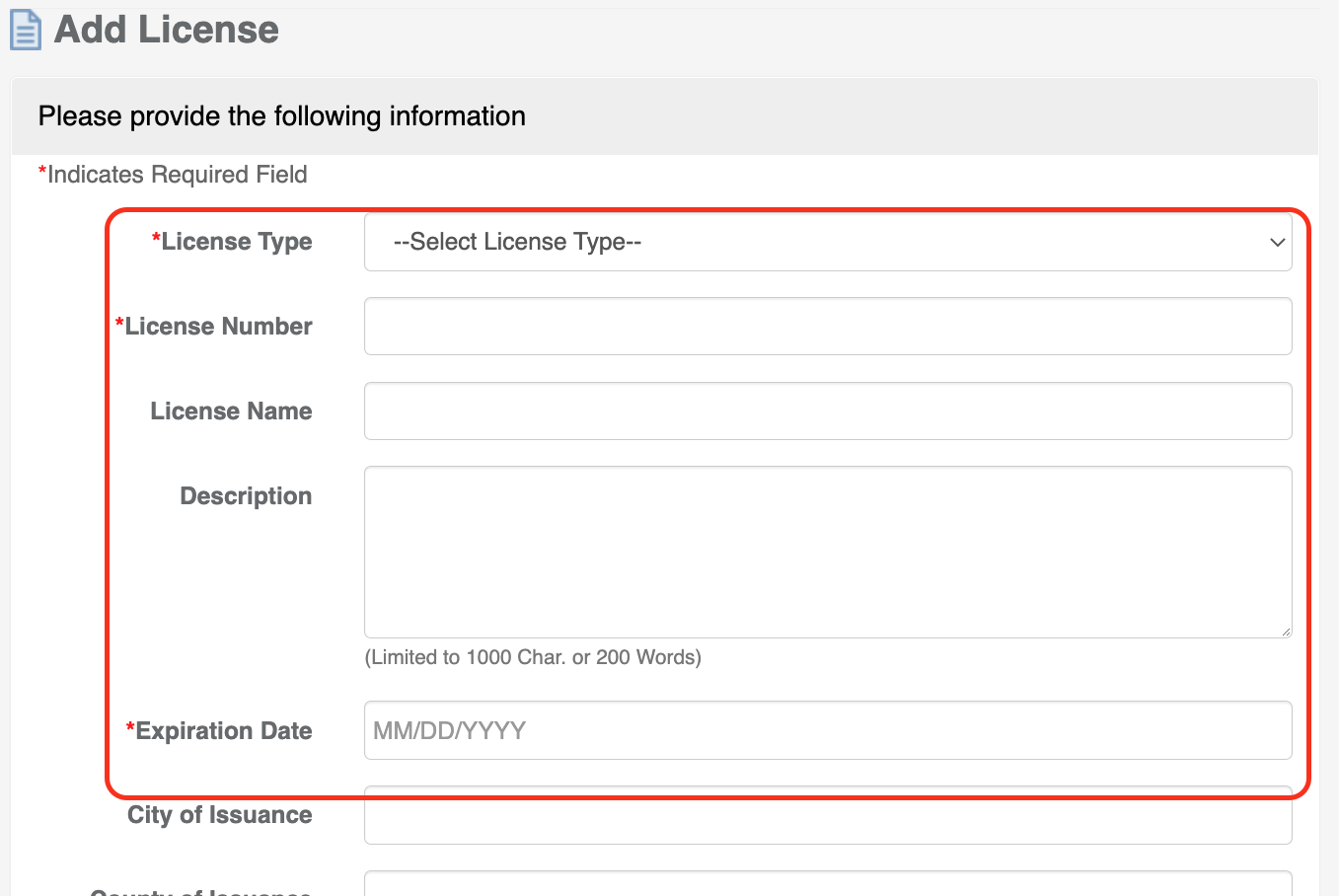The image size is (1339, 896).
Task: Click the License Name field label
Action: pyautogui.click(x=231, y=411)
